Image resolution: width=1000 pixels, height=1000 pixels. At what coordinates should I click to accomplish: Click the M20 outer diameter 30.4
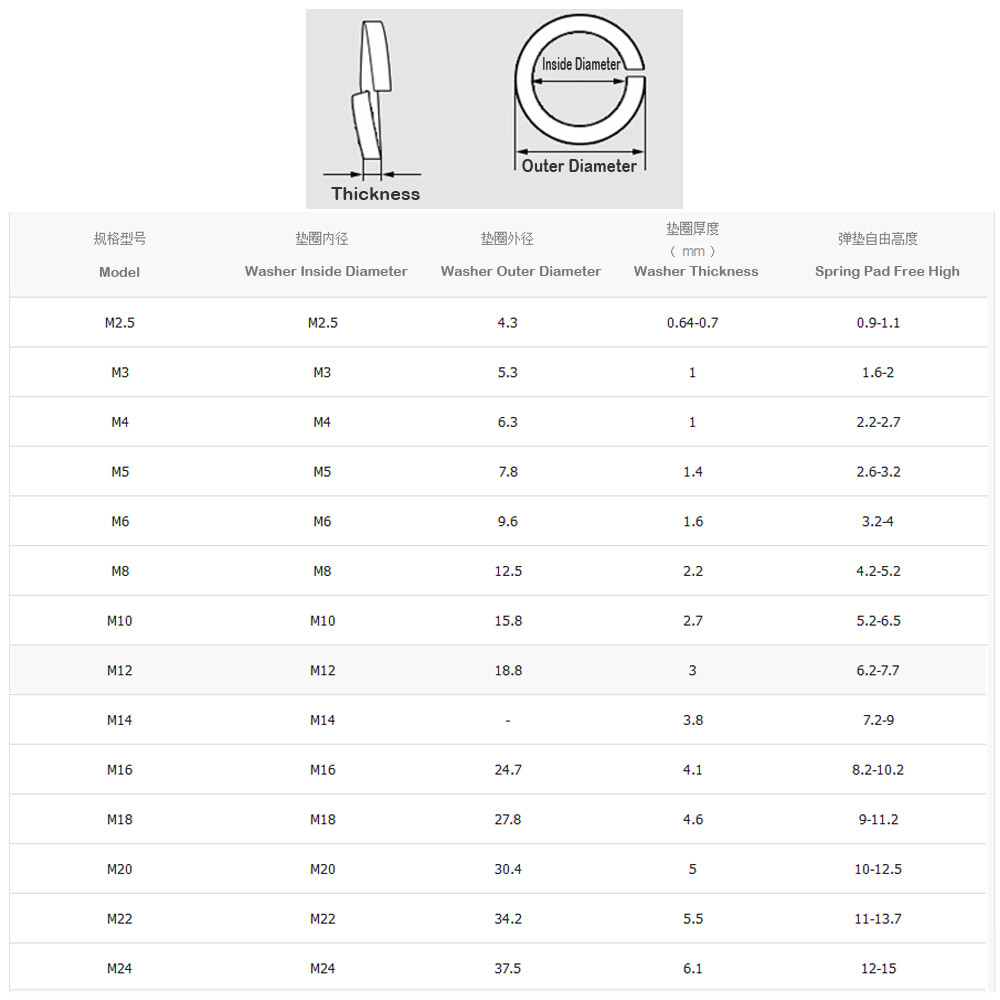(x=508, y=870)
